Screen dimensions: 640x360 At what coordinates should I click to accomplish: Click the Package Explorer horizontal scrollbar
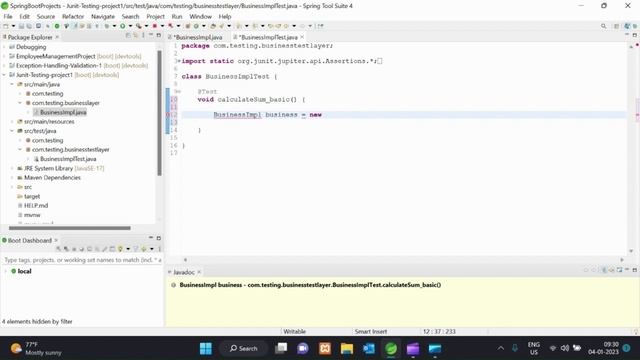(70, 228)
